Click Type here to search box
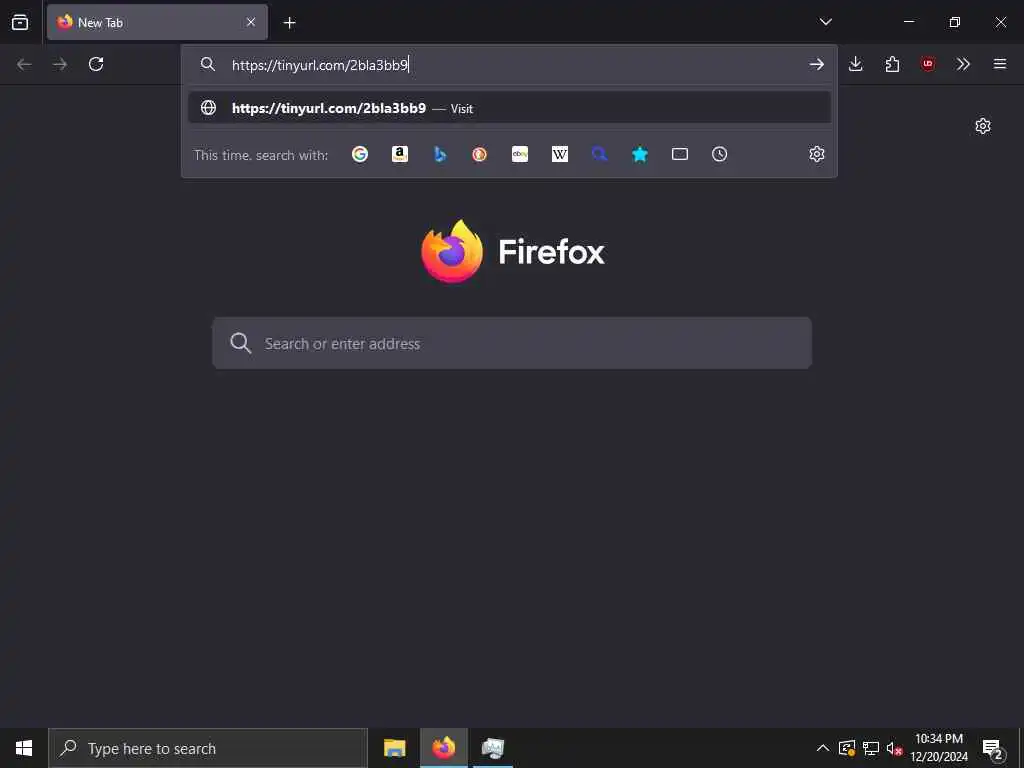The height and width of the screenshot is (768, 1024). tap(208, 748)
